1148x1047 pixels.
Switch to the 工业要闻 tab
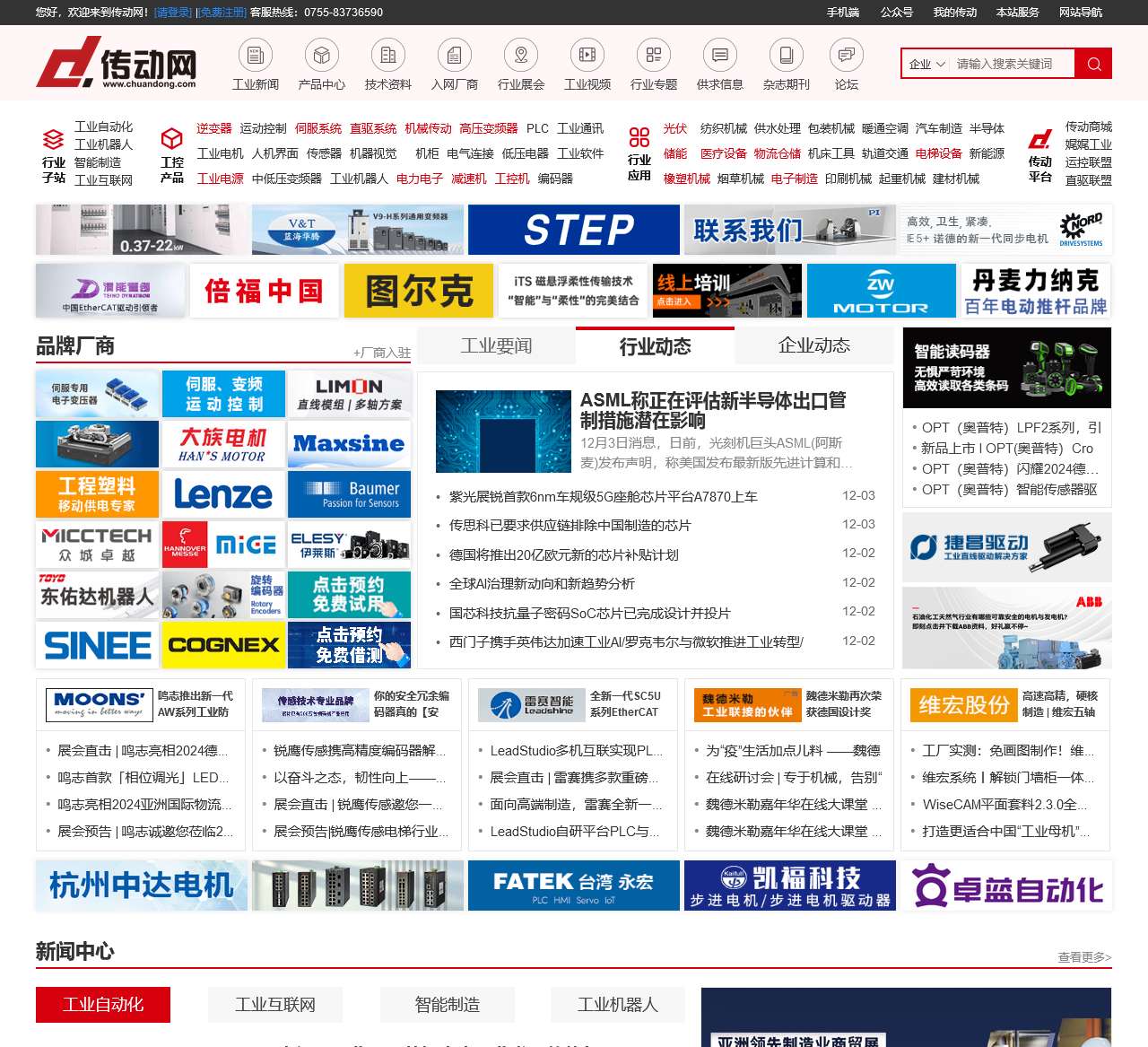[497, 346]
